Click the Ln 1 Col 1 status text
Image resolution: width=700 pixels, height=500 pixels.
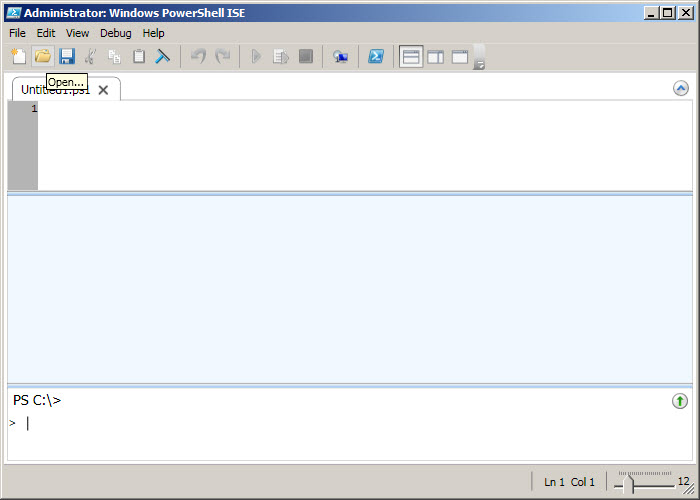[569, 482]
